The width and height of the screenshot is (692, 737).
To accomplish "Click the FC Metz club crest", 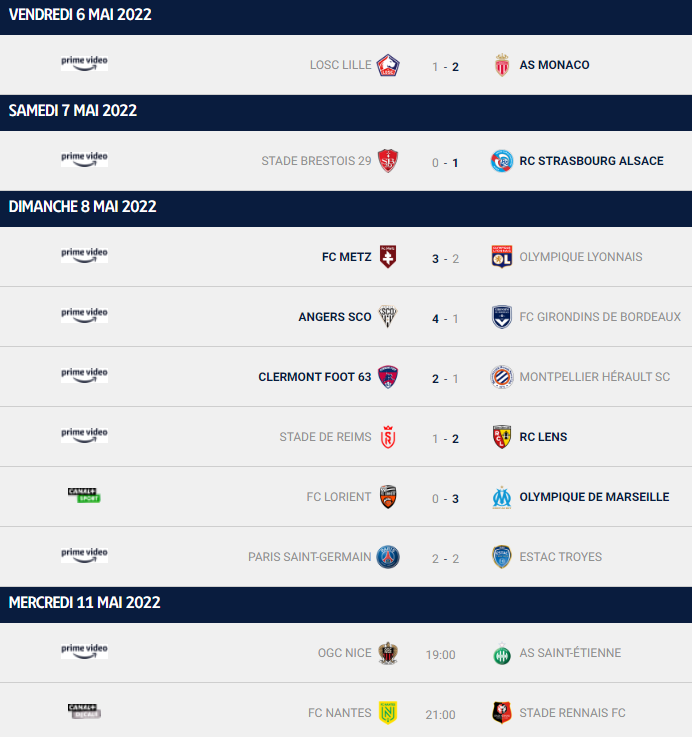I will [x=388, y=257].
